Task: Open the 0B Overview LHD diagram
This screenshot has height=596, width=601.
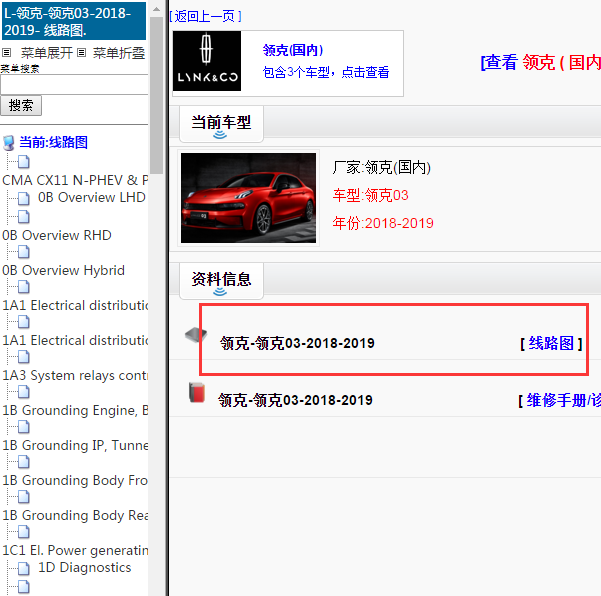Action: [x=92, y=197]
